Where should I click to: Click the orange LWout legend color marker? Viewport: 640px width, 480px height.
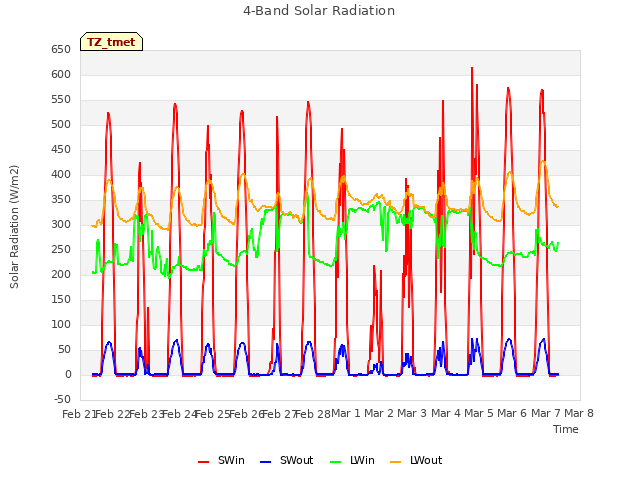(396, 462)
